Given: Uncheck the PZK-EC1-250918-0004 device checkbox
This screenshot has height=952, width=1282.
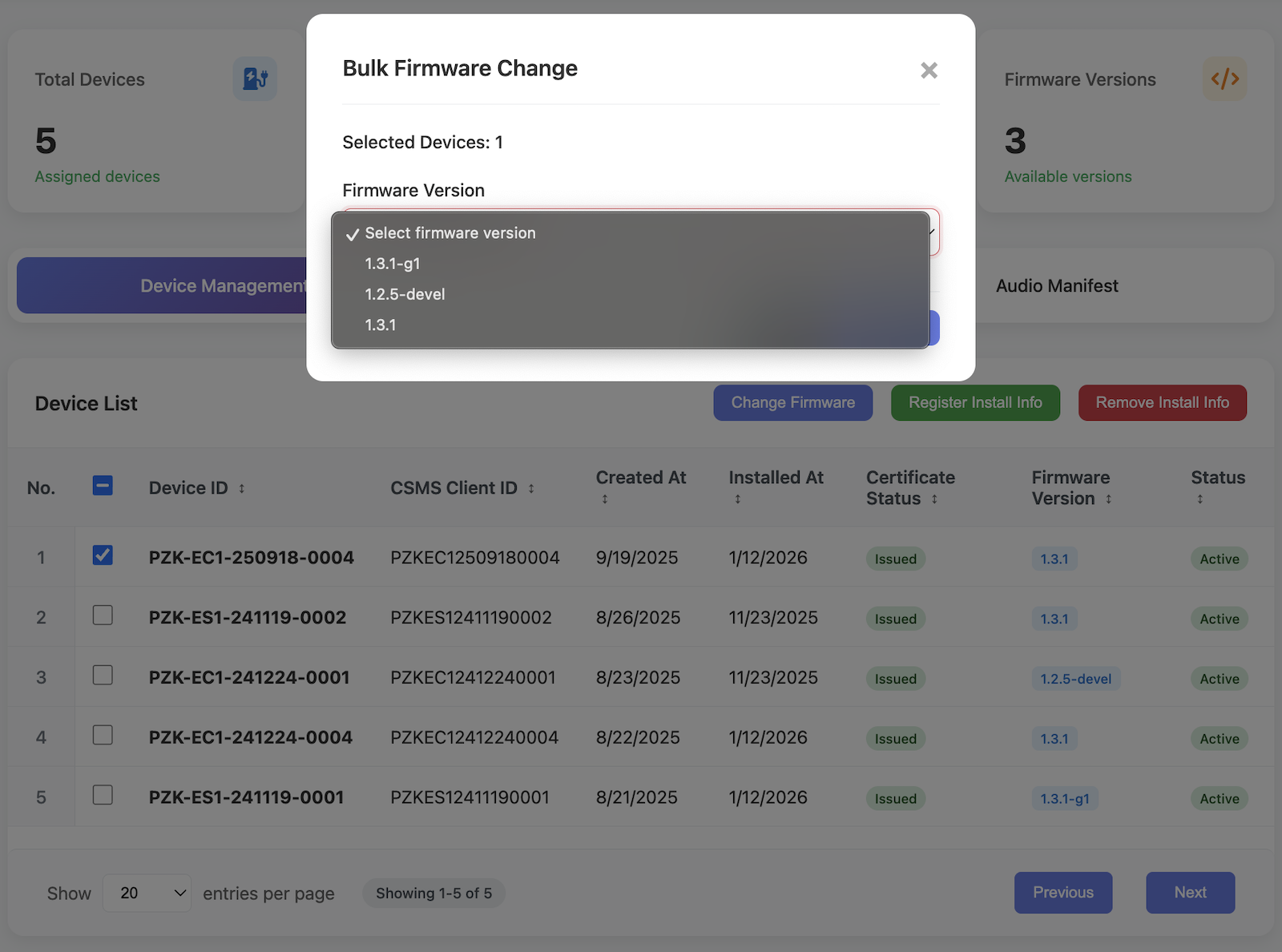Looking at the screenshot, I should pos(103,555).
